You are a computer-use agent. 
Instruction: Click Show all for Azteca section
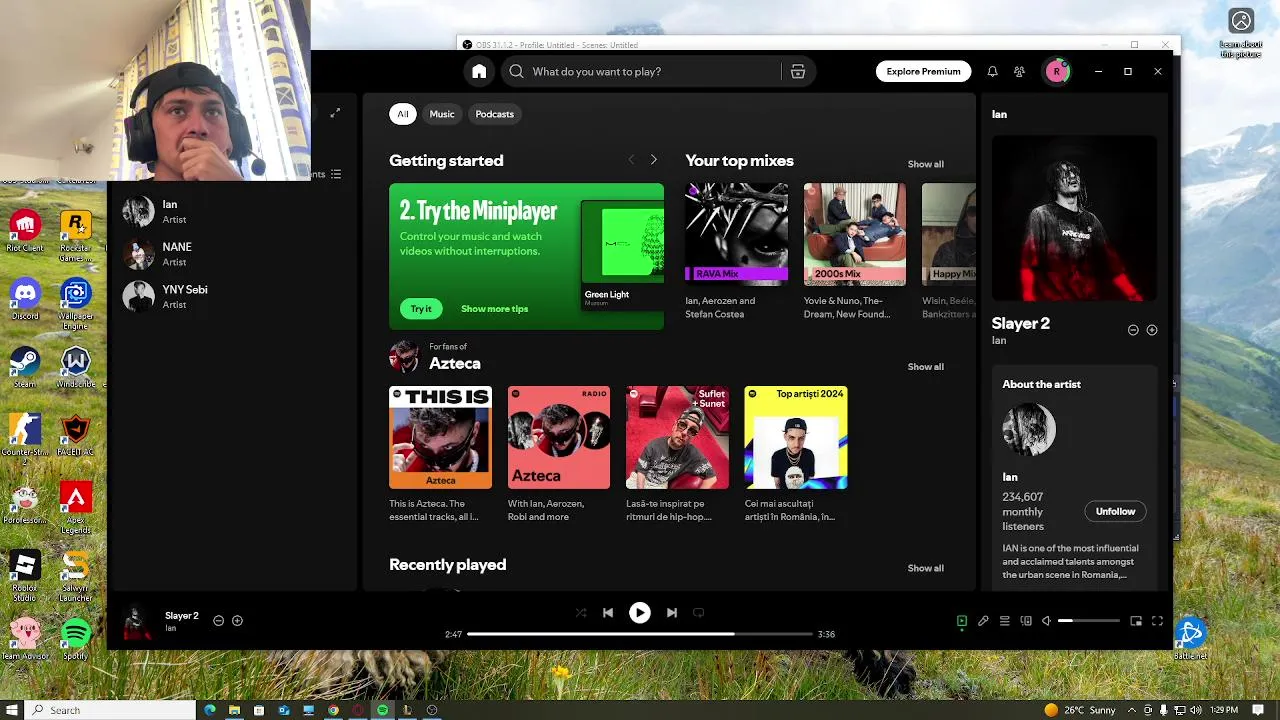(925, 367)
